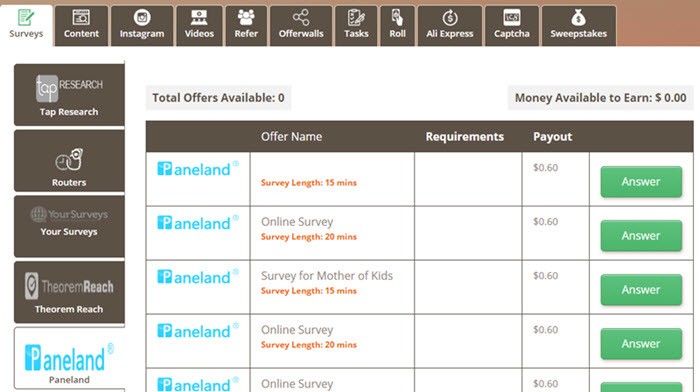Select the Paneland provider in sidebar
This screenshot has width=700, height=392.
[x=69, y=359]
